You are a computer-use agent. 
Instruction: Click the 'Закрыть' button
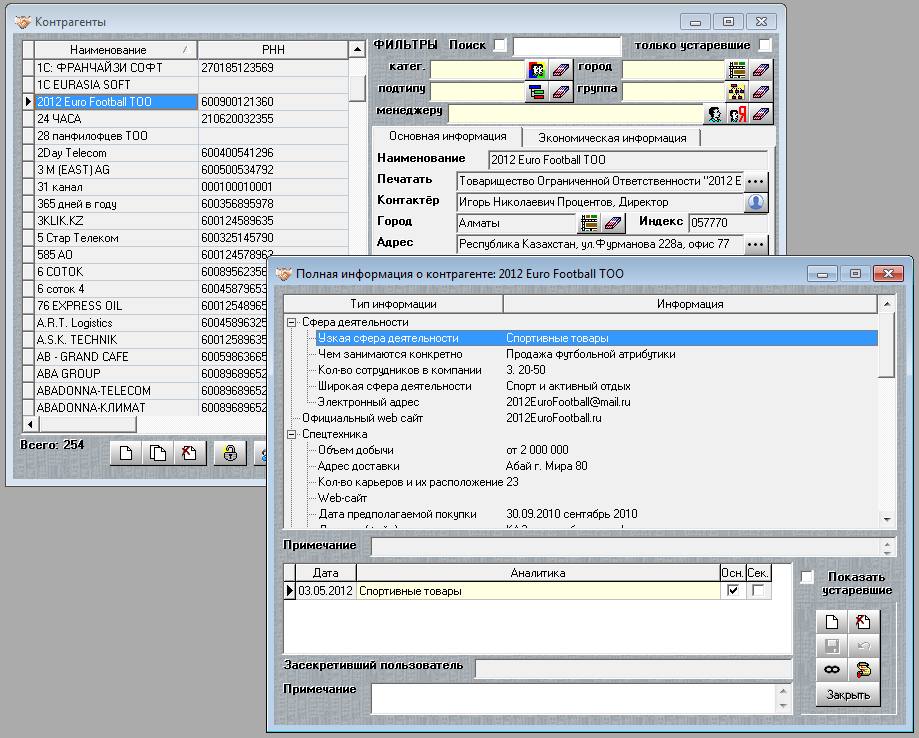pyautogui.click(x=848, y=695)
